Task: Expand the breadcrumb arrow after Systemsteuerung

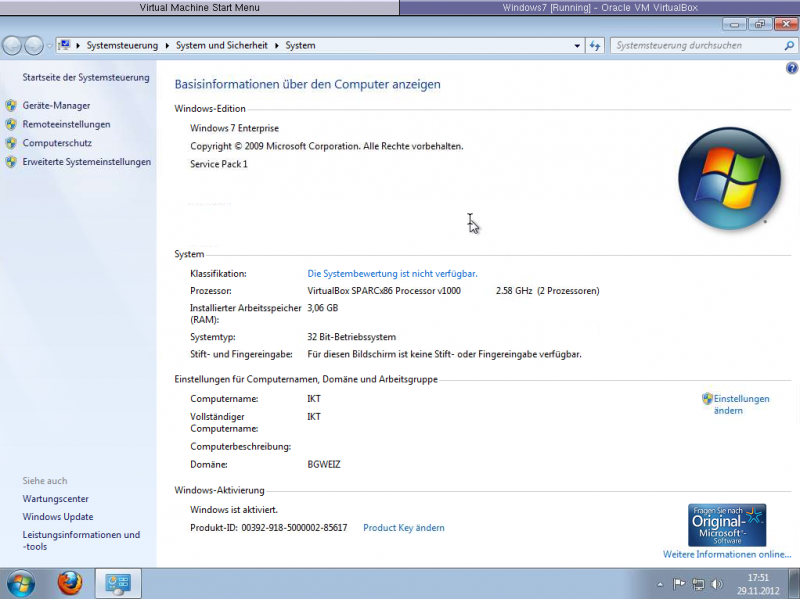Action: coord(167,45)
